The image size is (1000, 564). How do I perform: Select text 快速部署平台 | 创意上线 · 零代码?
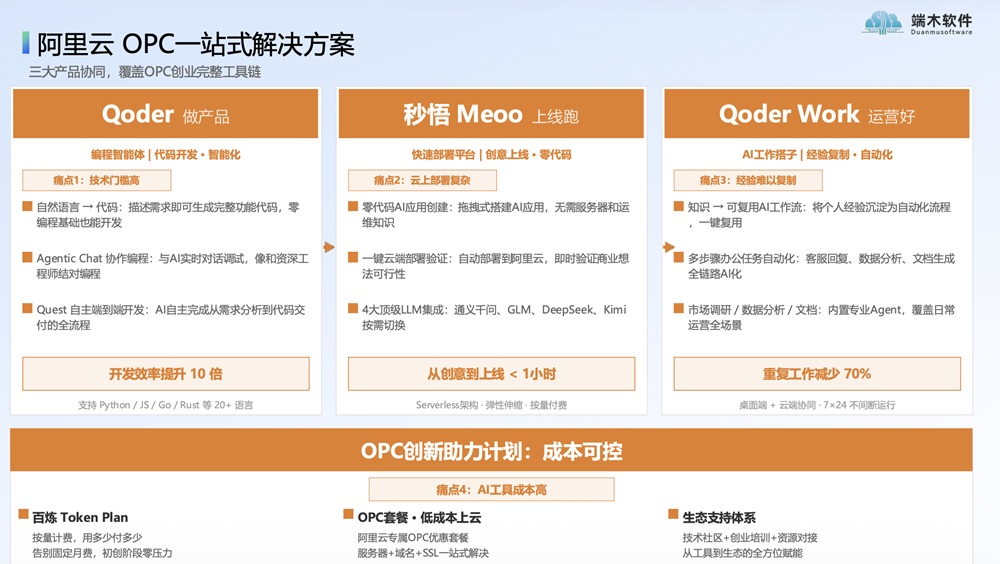coord(491,154)
